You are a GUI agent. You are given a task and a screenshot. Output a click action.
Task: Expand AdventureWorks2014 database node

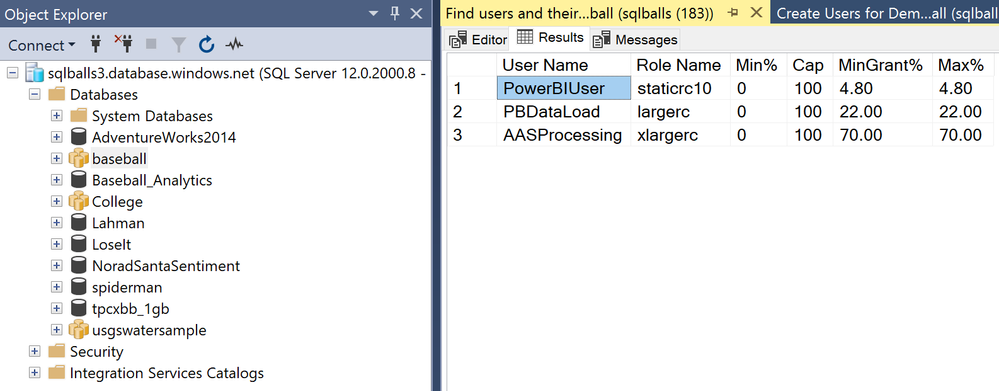56,138
